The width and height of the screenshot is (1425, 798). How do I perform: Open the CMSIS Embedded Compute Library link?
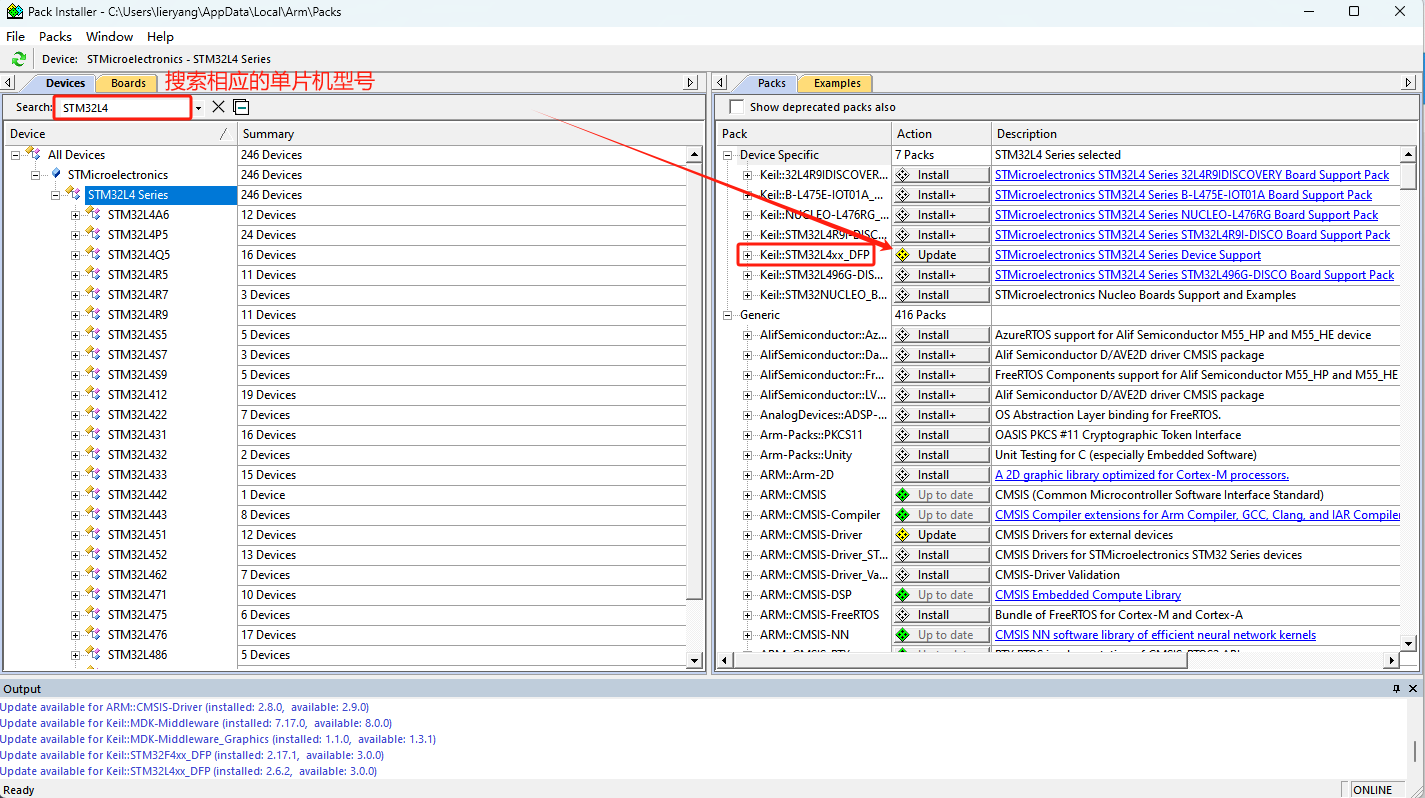[x=1088, y=595]
